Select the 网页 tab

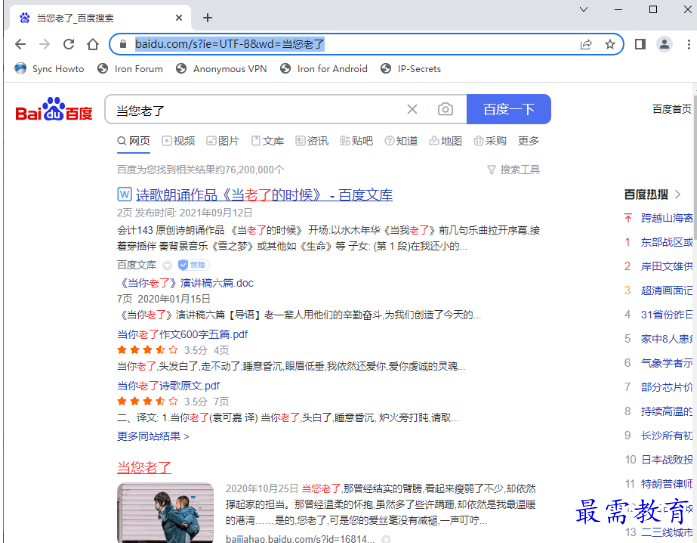(134, 141)
